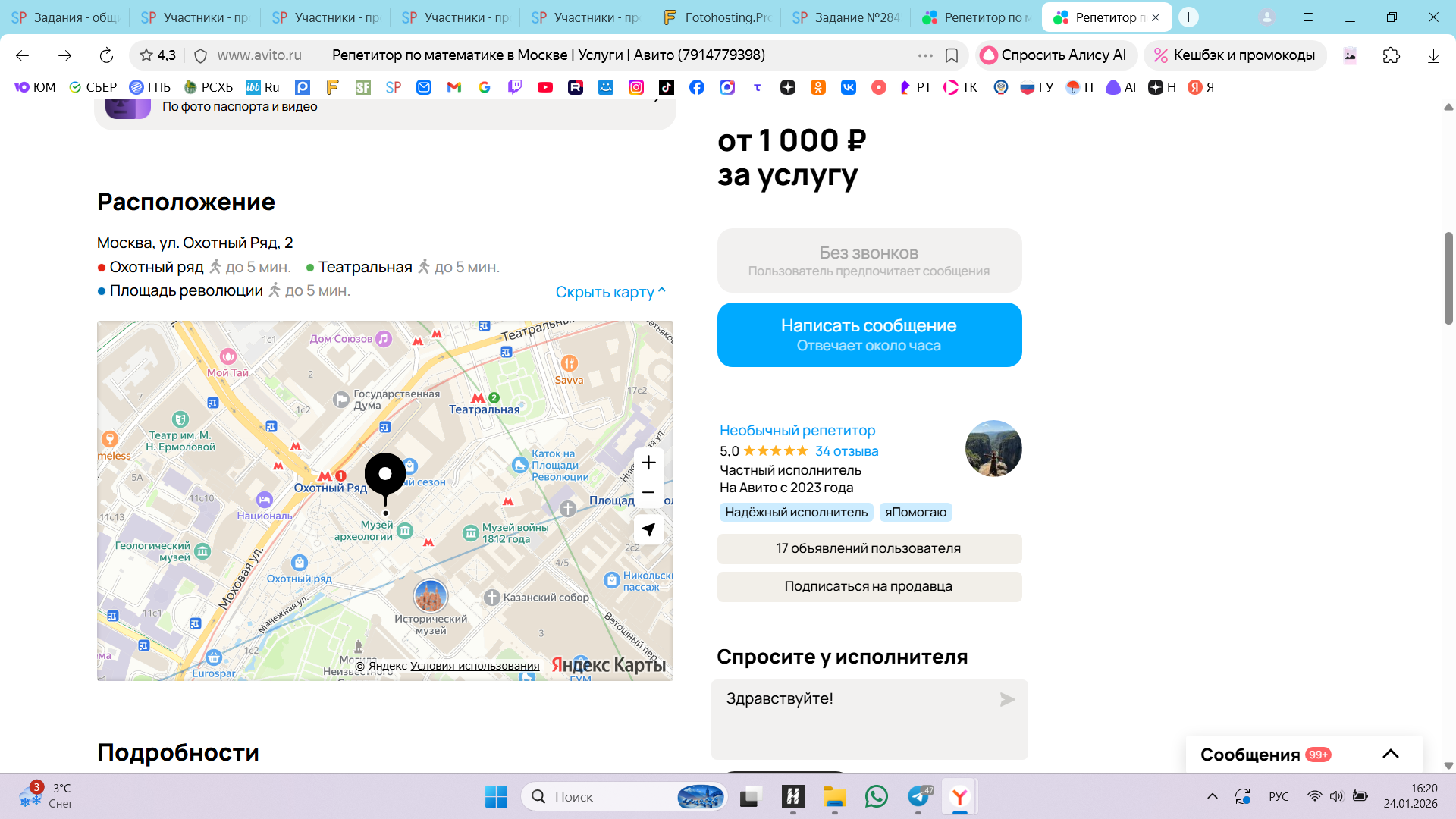
Task: Open the address bar three-dots menu
Action: click(x=925, y=55)
